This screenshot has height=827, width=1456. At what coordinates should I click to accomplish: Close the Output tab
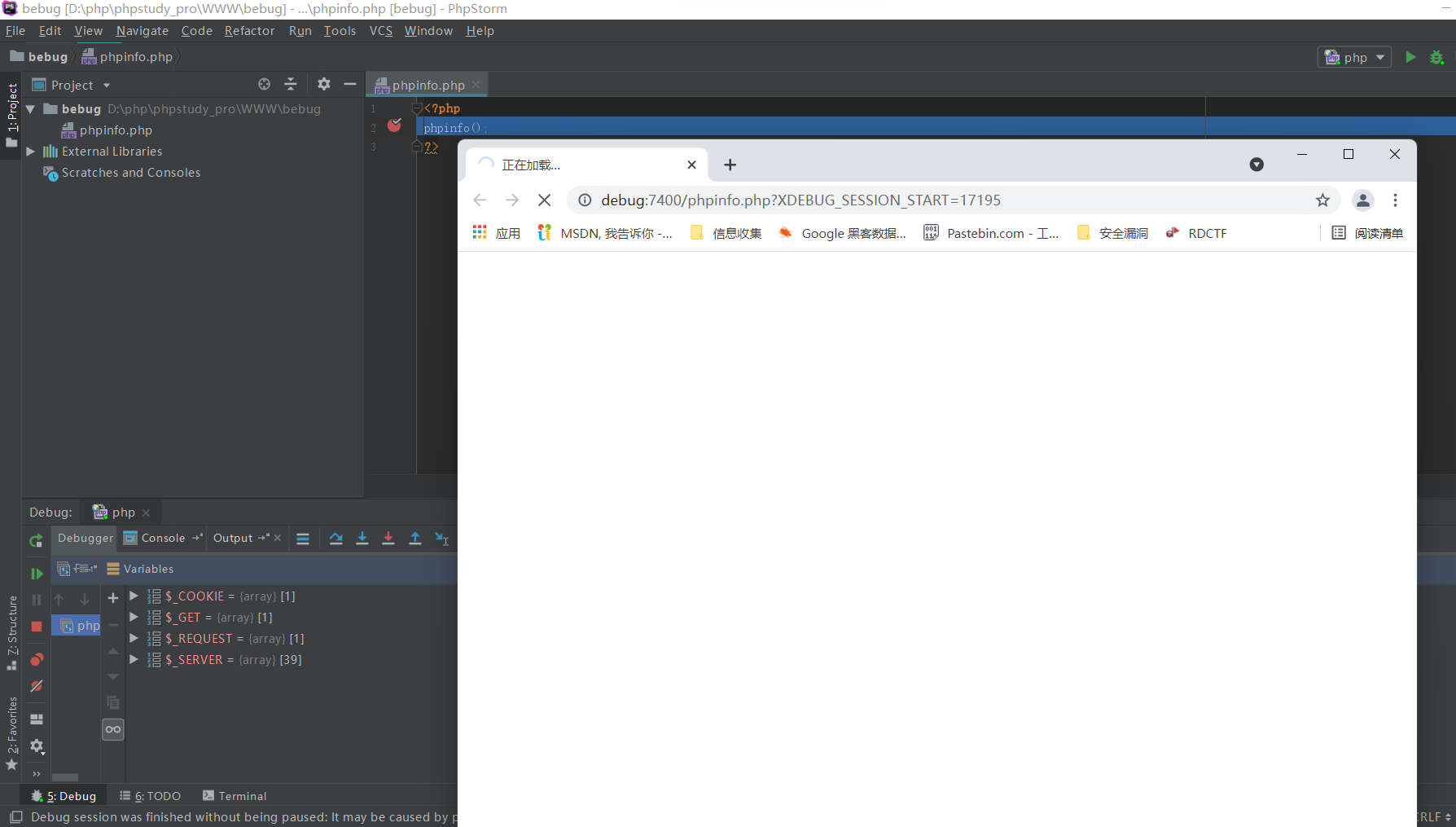278,538
